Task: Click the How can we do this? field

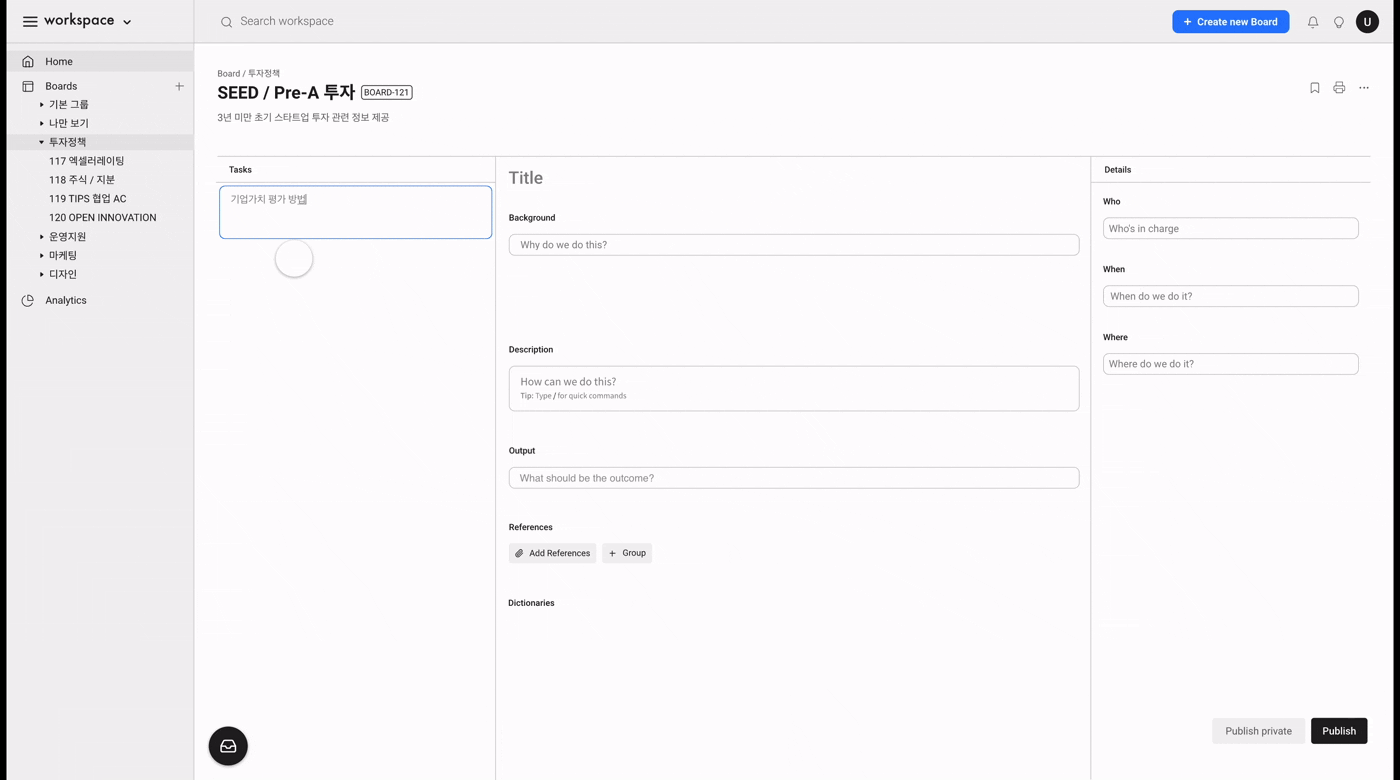Action: pos(794,388)
